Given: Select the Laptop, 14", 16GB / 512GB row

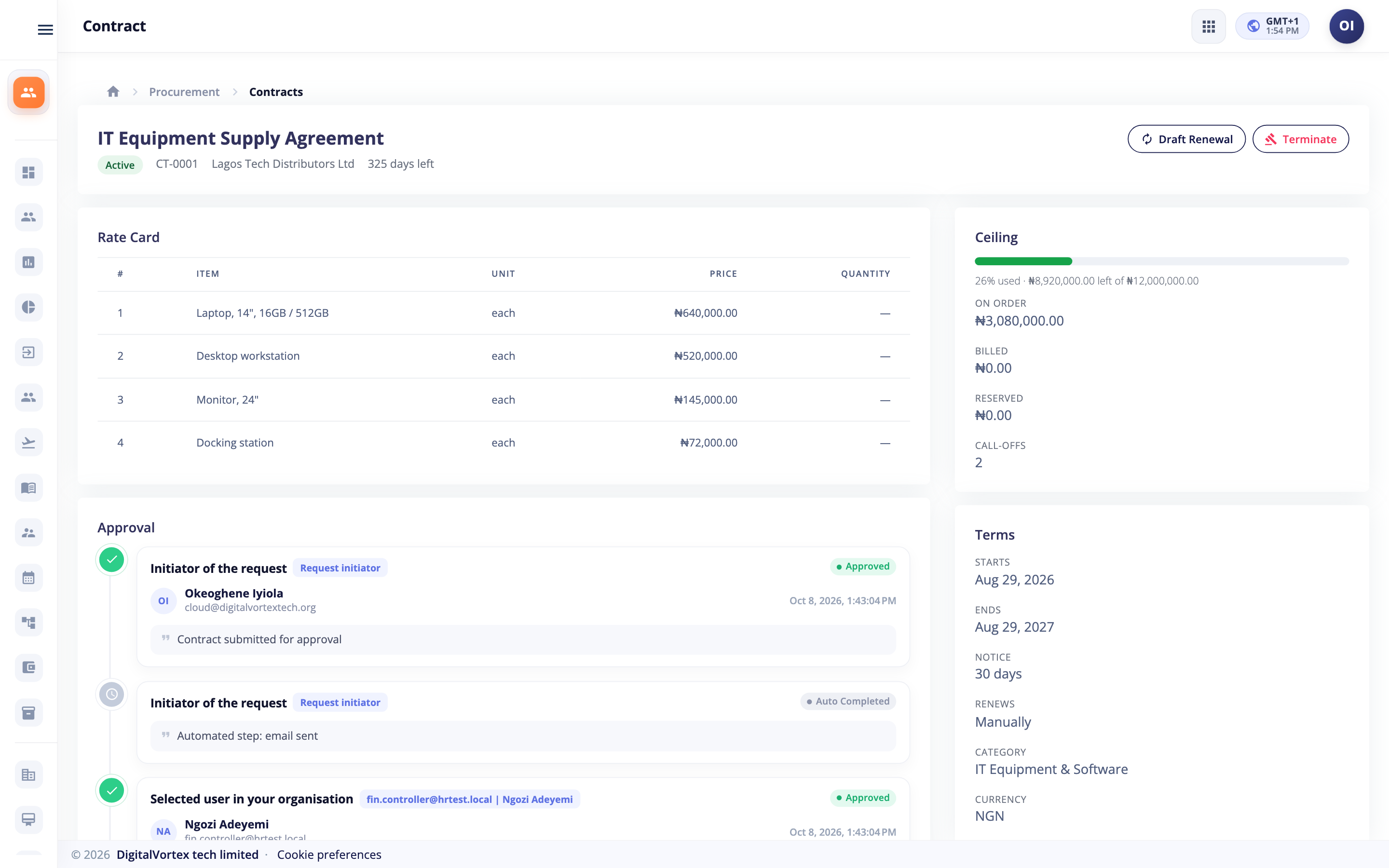Looking at the screenshot, I should [x=504, y=313].
